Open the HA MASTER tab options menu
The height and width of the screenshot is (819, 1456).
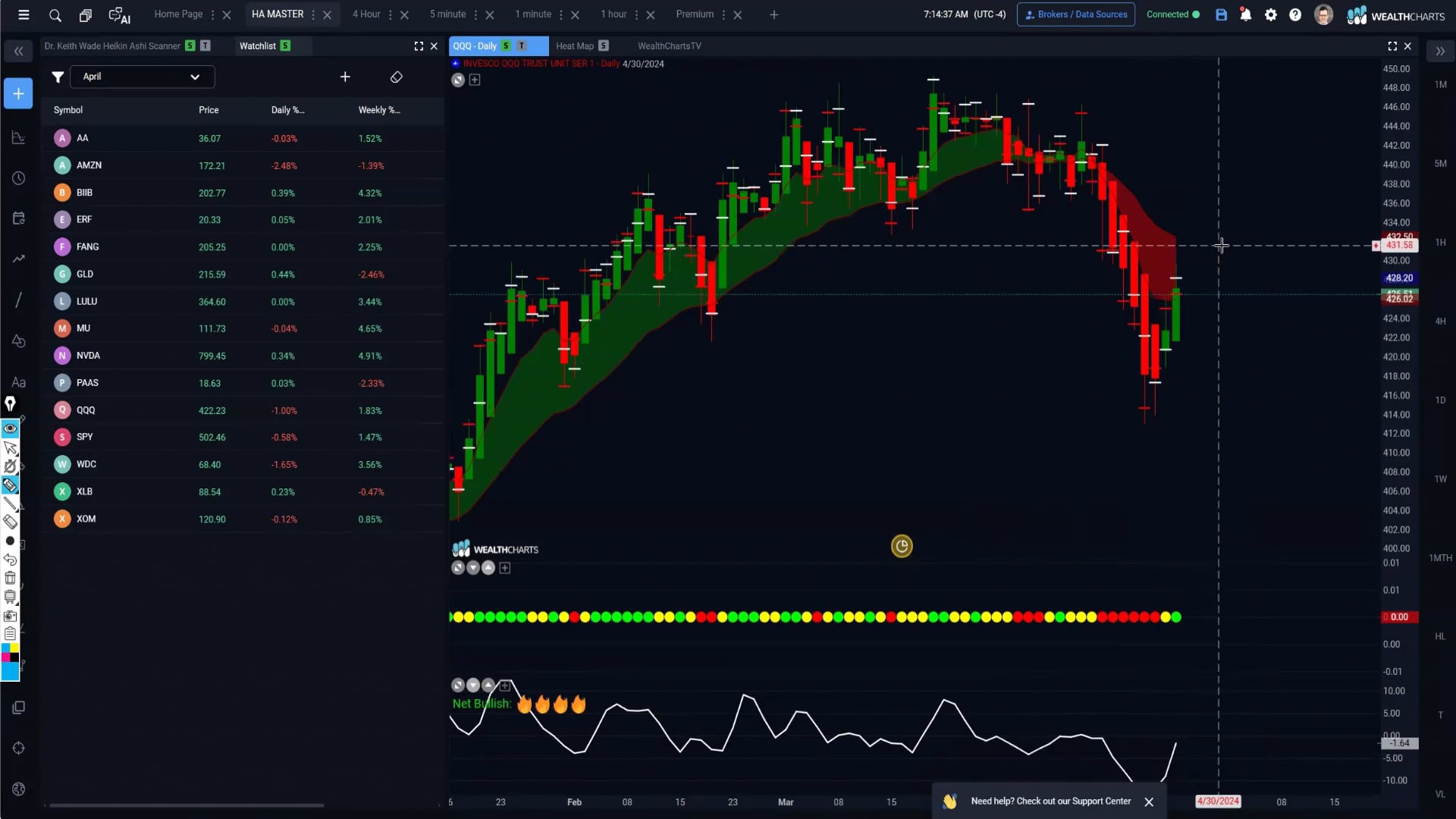(x=313, y=14)
